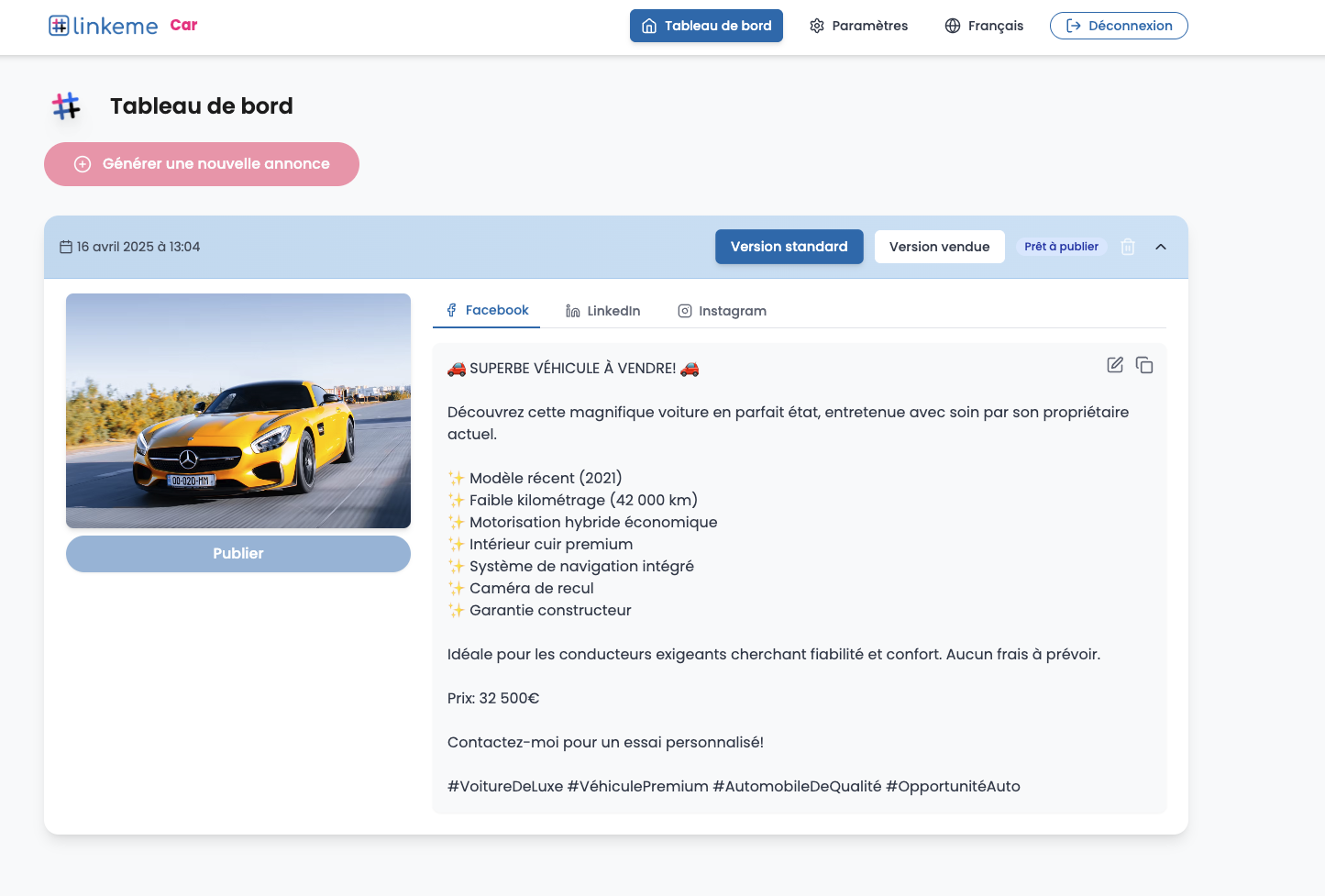Screen dimensions: 1325x896
Task: Click the linkeme logo in the header
Action: 103,25
